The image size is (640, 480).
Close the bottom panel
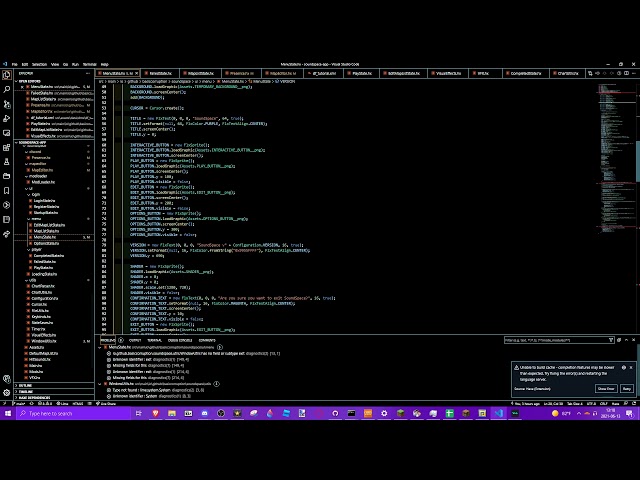[x=633, y=340]
